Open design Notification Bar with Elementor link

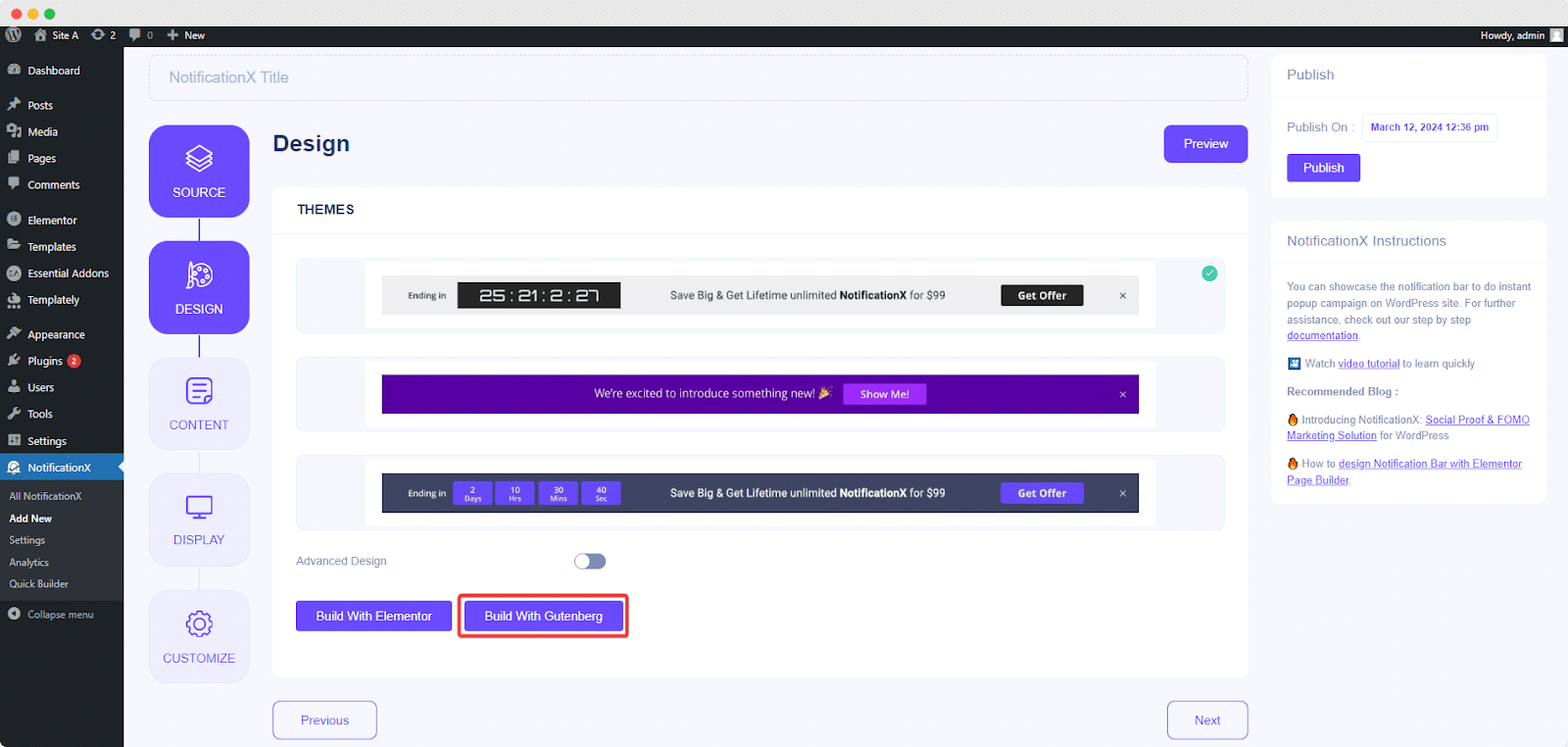1404,472
